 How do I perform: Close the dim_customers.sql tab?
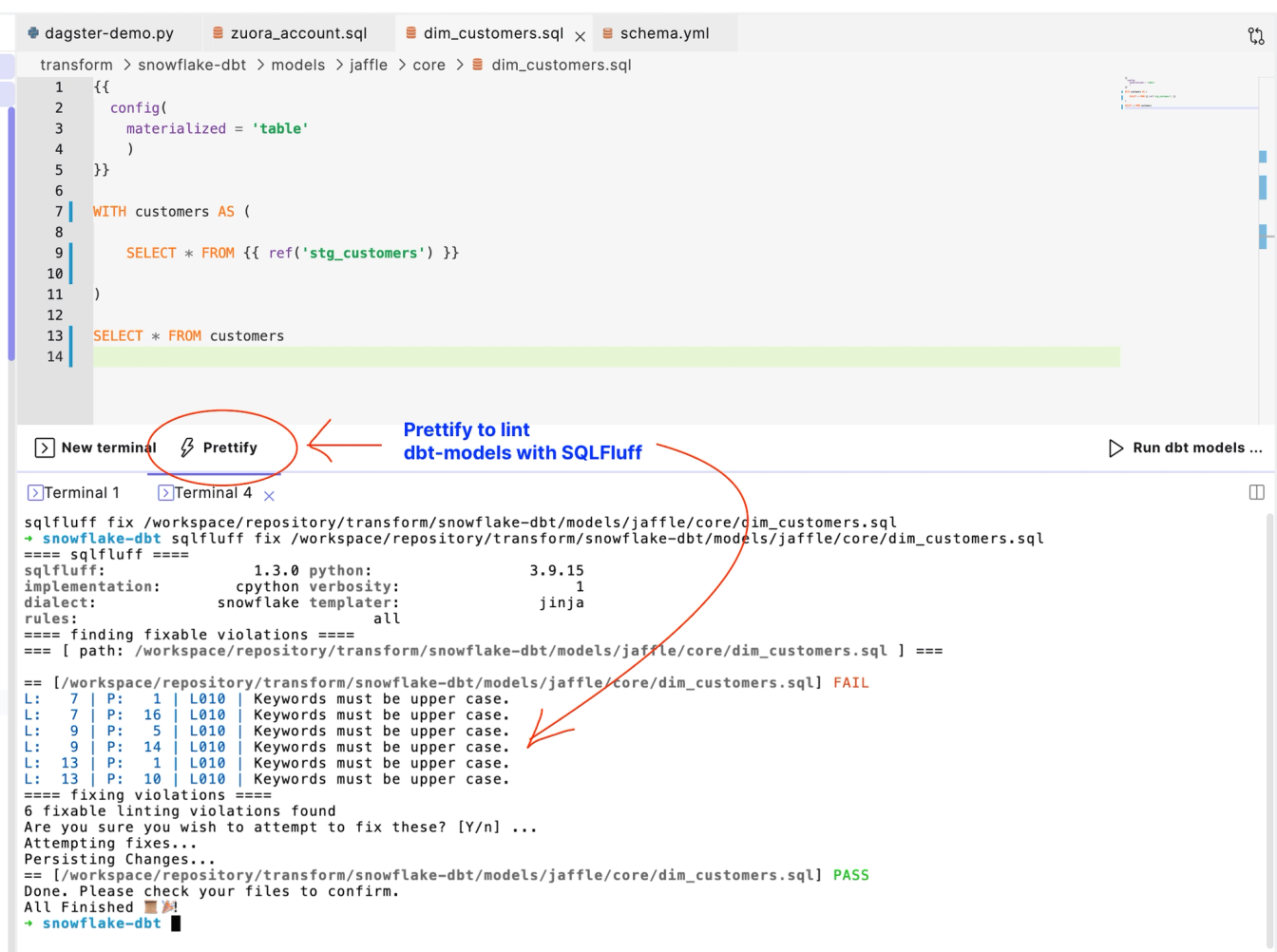point(581,36)
